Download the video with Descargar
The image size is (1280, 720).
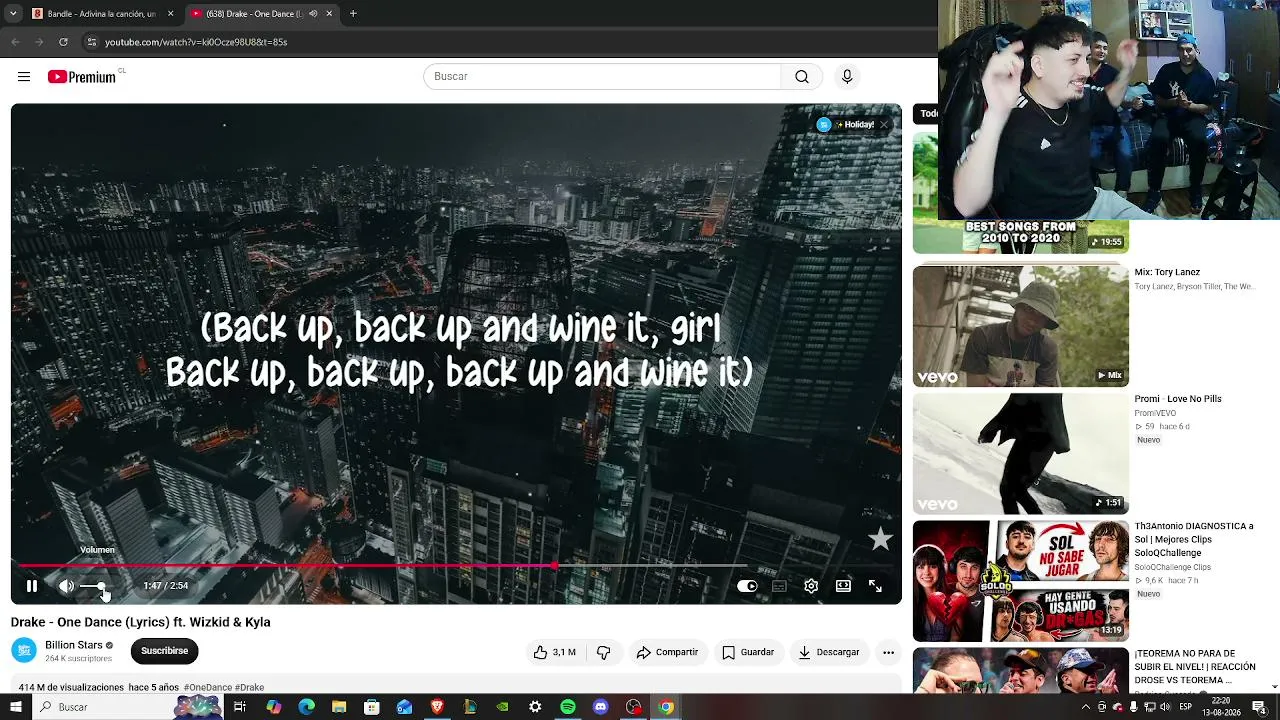(x=829, y=652)
